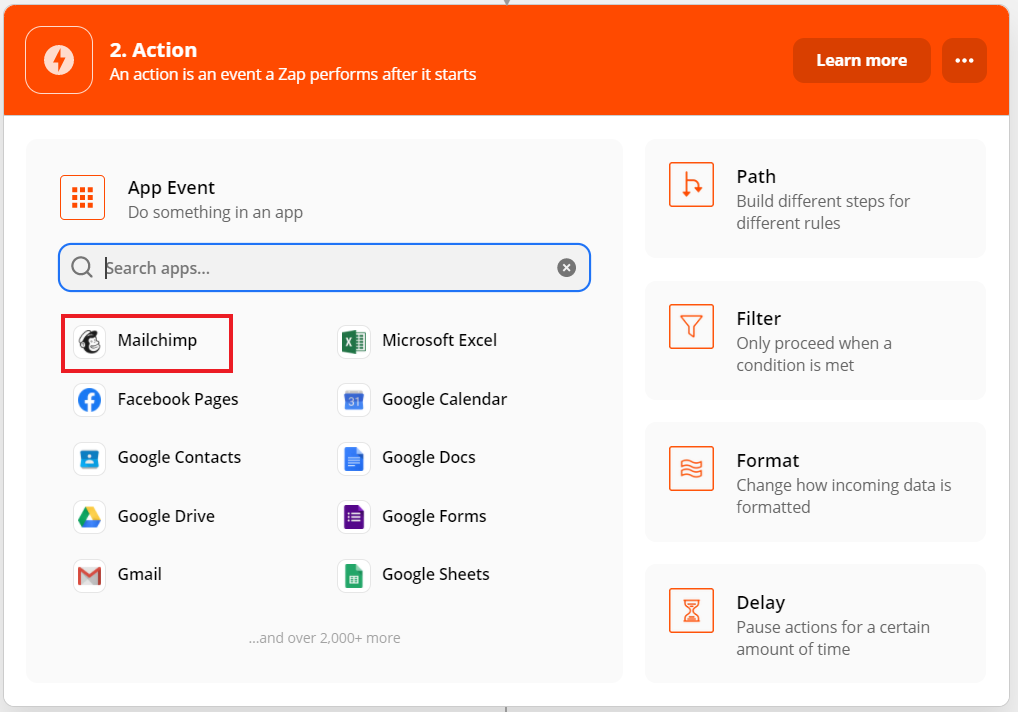Choose the Mailchimp label

pyautogui.click(x=157, y=341)
